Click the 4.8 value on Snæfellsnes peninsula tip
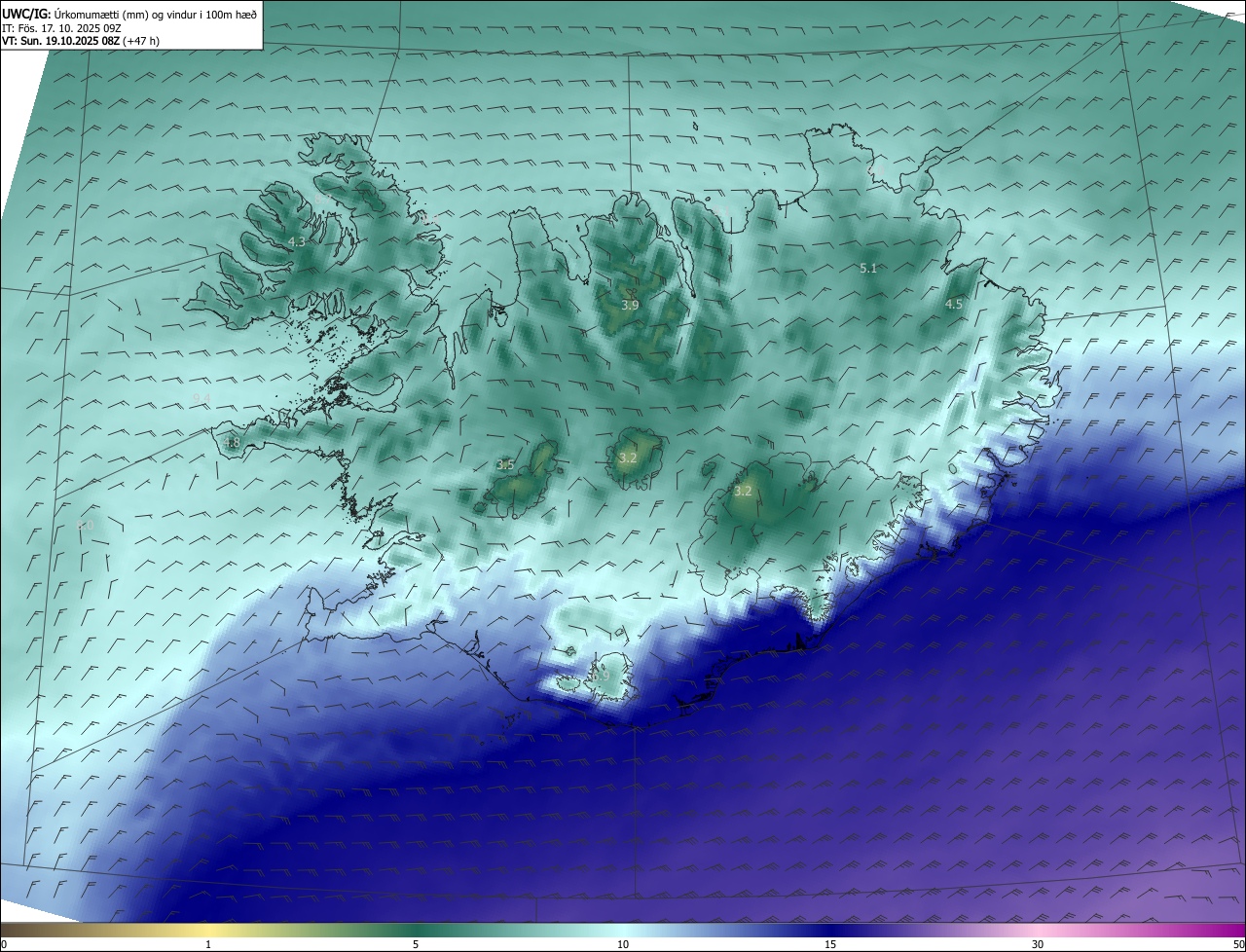This screenshot has width=1246, height=952. (232, 443)
